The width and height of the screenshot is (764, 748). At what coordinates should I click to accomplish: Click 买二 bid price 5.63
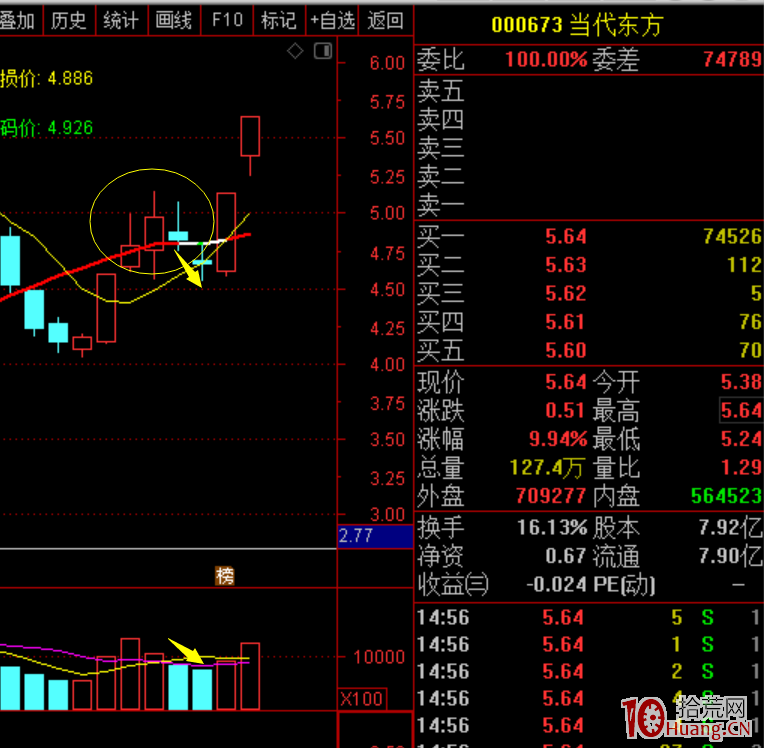click(x=565, y=265)
